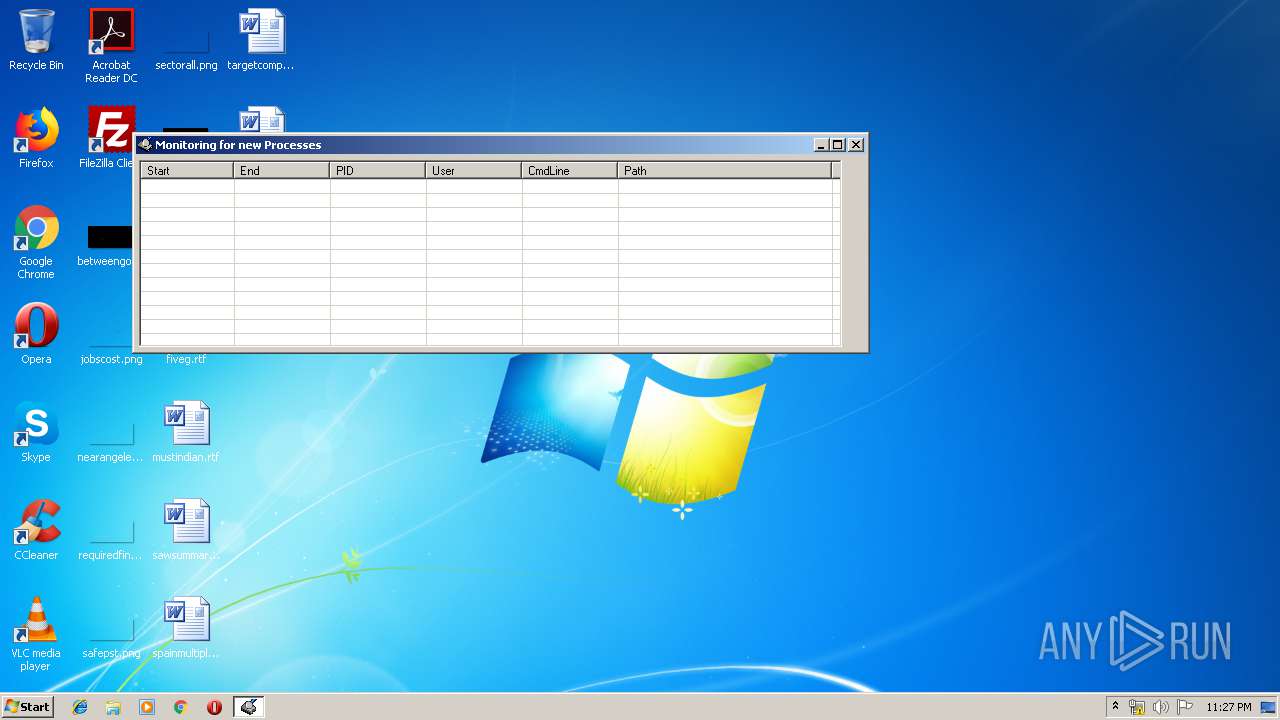This screenshot has width=1280, height=720.
Task: Maximize the Monitoring for new Processes window
Action: click(838, 145)
